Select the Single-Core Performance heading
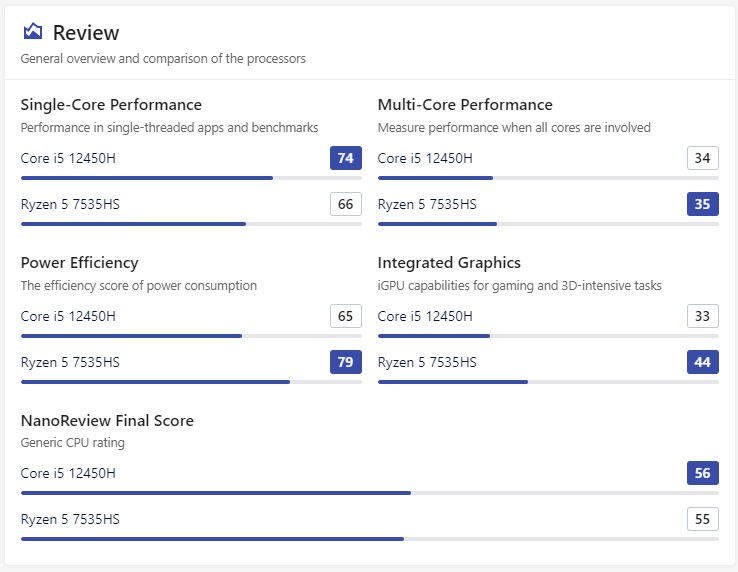This screenshot has height=572, width=738. click(x=111, y=105)
